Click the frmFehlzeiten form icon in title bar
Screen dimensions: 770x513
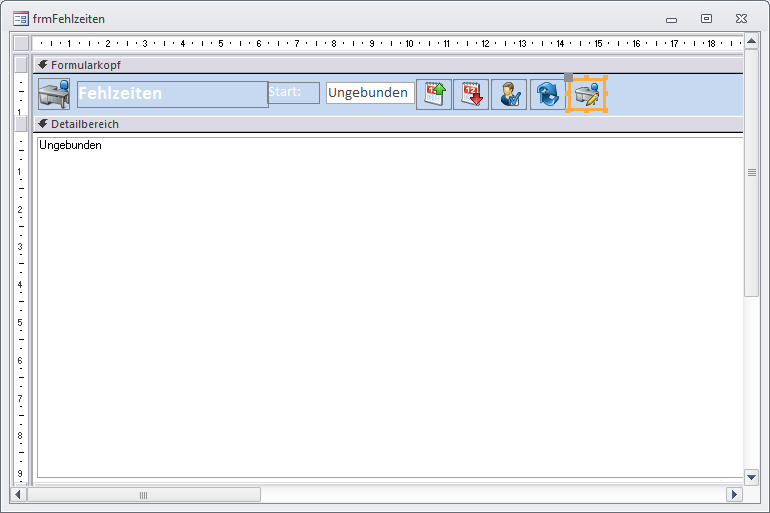pyautogui.click(x=20, y=19)
